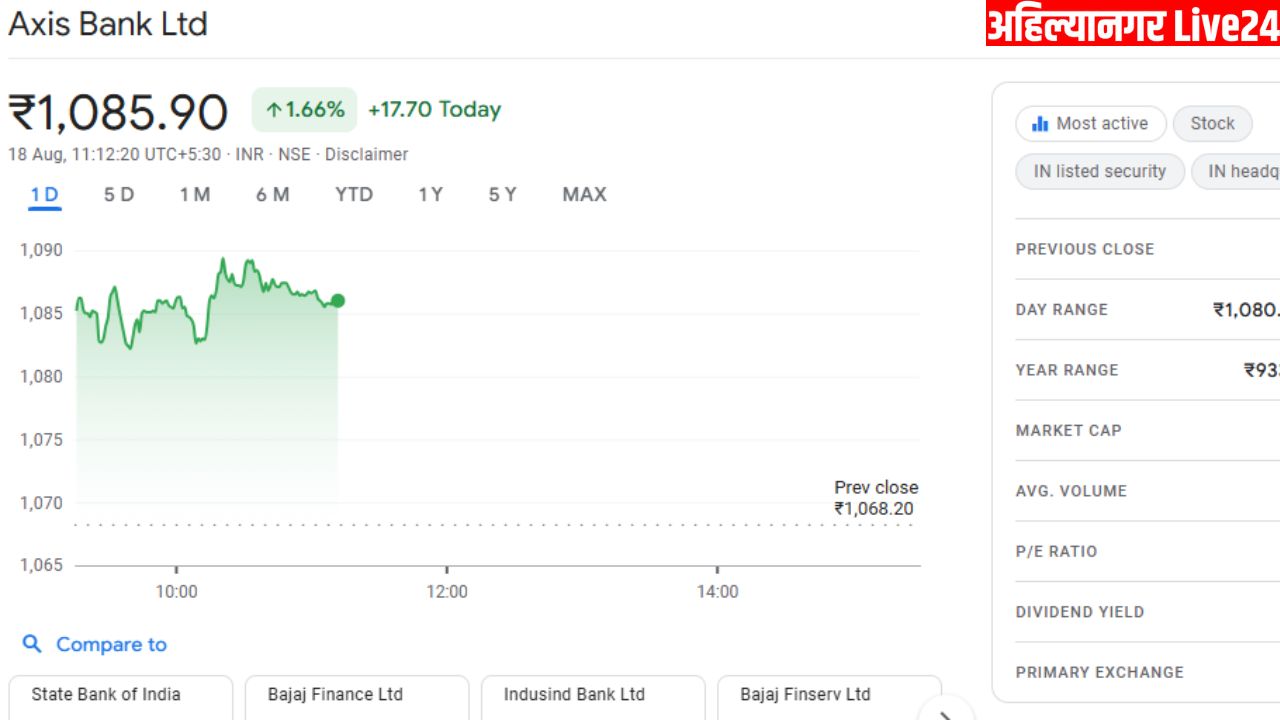
Task: Switch to the 5D chart tab
Action: 119,195
